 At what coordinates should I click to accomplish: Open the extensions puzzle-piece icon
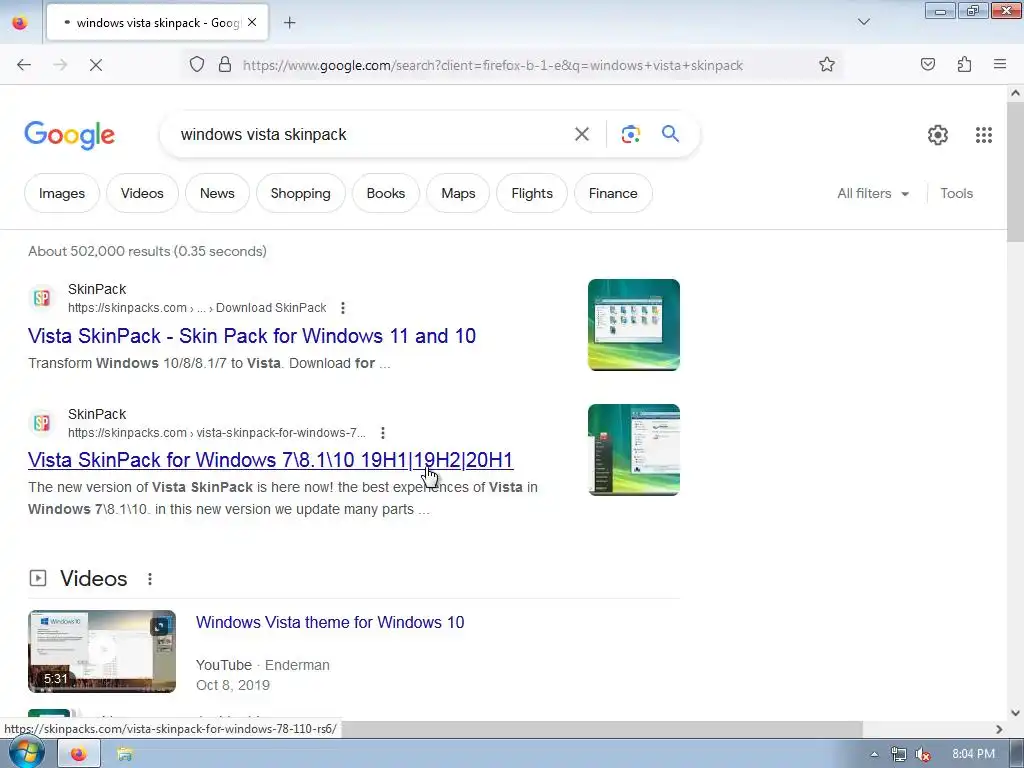pyautogui.click(x=965, y=65)
